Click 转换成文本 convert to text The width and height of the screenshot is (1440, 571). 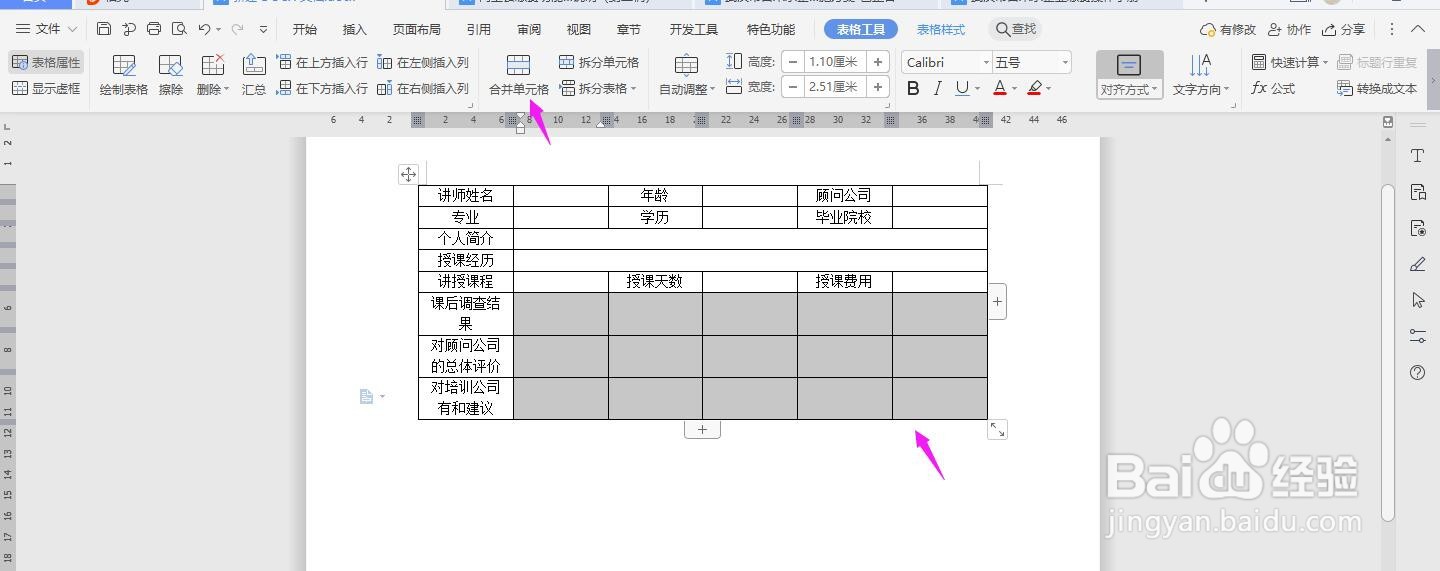(1377, 88)
